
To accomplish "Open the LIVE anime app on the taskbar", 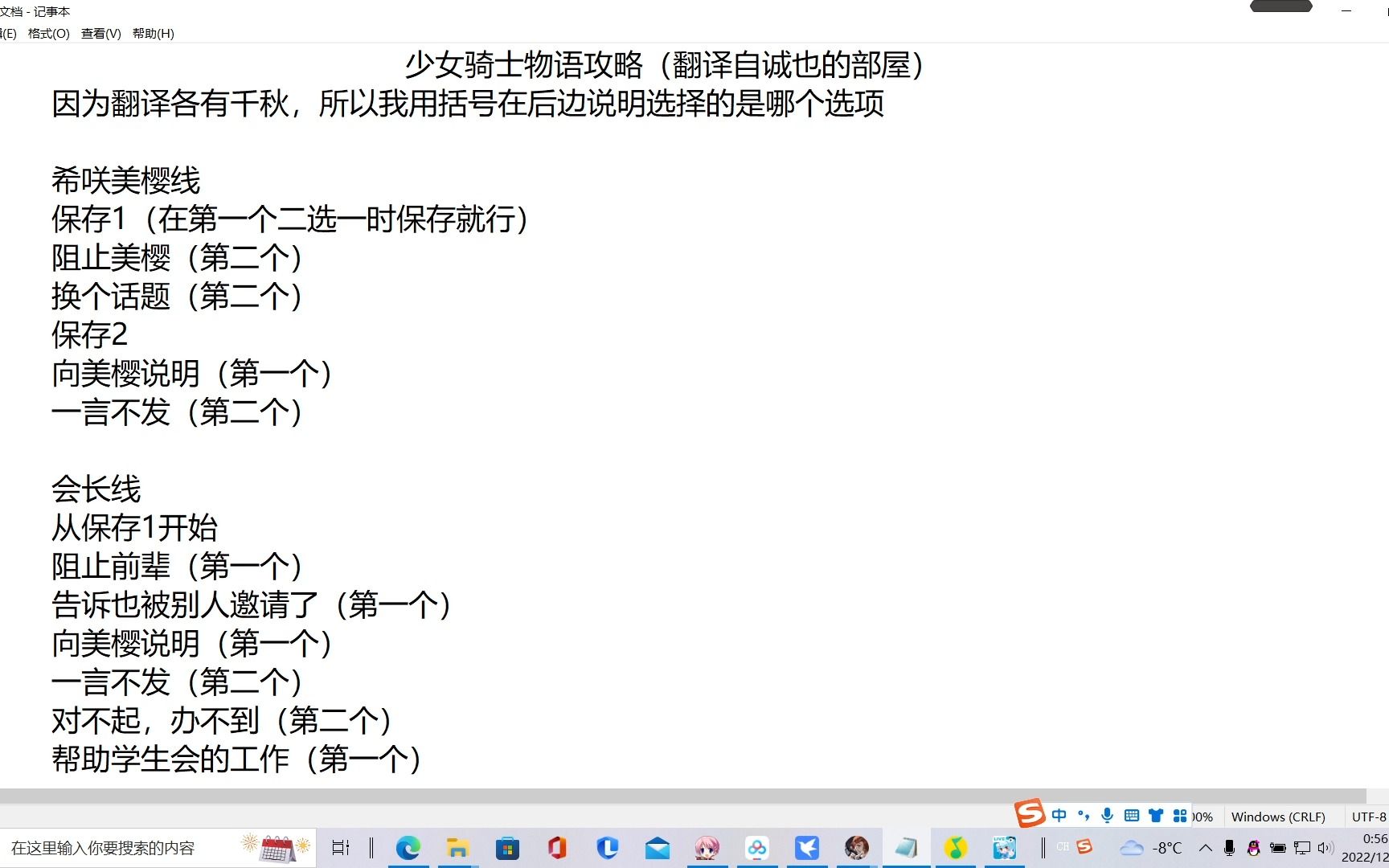I will tap(1004, 848).
